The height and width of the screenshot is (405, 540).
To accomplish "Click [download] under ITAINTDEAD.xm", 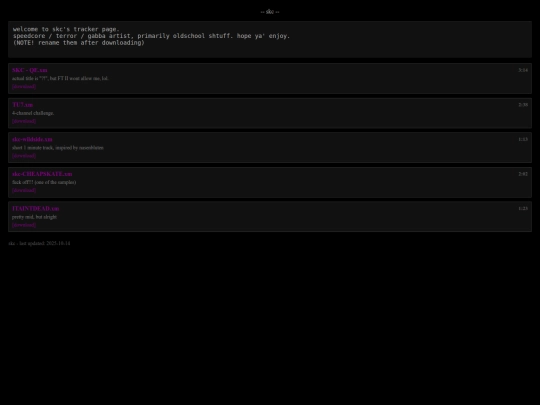I will 24,225.
